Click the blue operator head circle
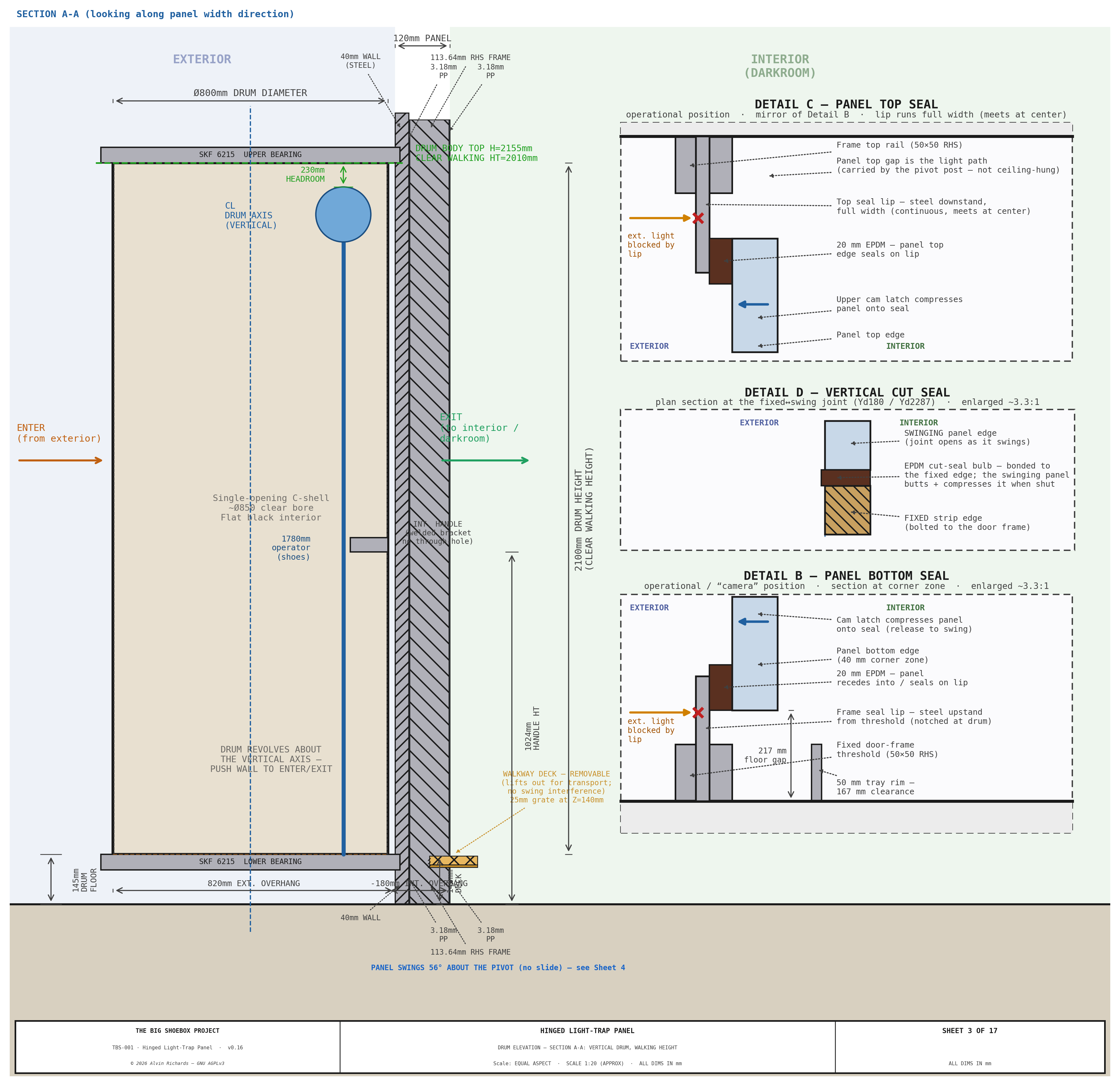The height and width of the screenshot is (1086, 1120). click(343, 214)
